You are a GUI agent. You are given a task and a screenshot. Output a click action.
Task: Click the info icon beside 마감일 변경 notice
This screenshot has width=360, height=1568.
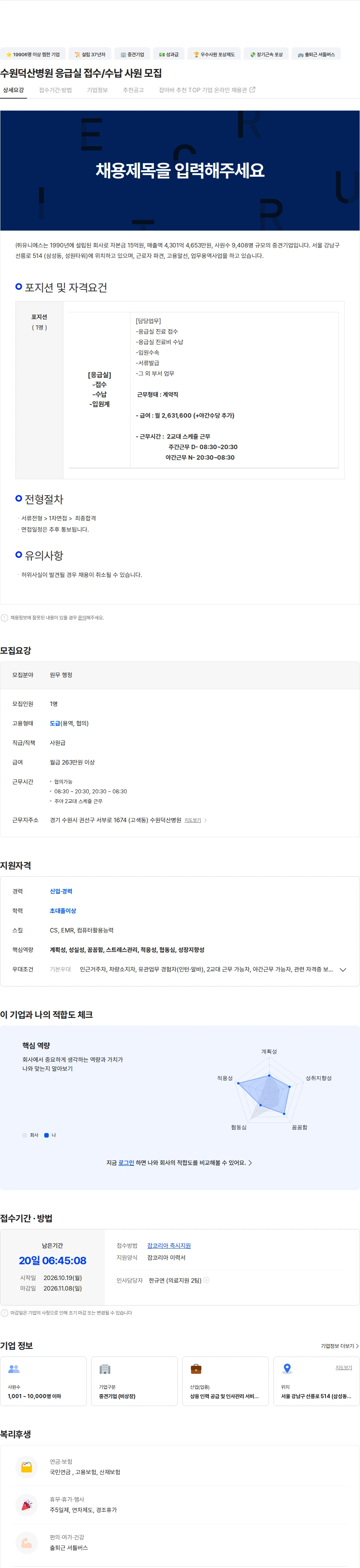4,1313
